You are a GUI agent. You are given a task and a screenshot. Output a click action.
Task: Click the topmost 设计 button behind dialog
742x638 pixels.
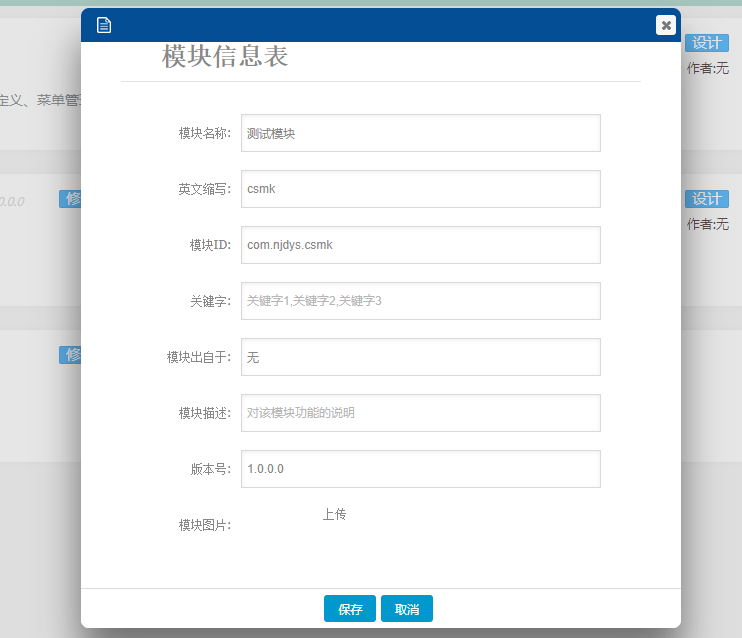(707, 43)
